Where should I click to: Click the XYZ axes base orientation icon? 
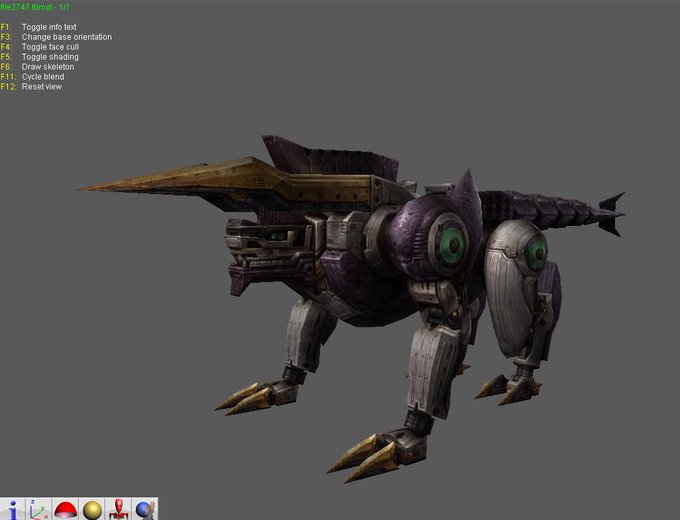tap(39, 509)
